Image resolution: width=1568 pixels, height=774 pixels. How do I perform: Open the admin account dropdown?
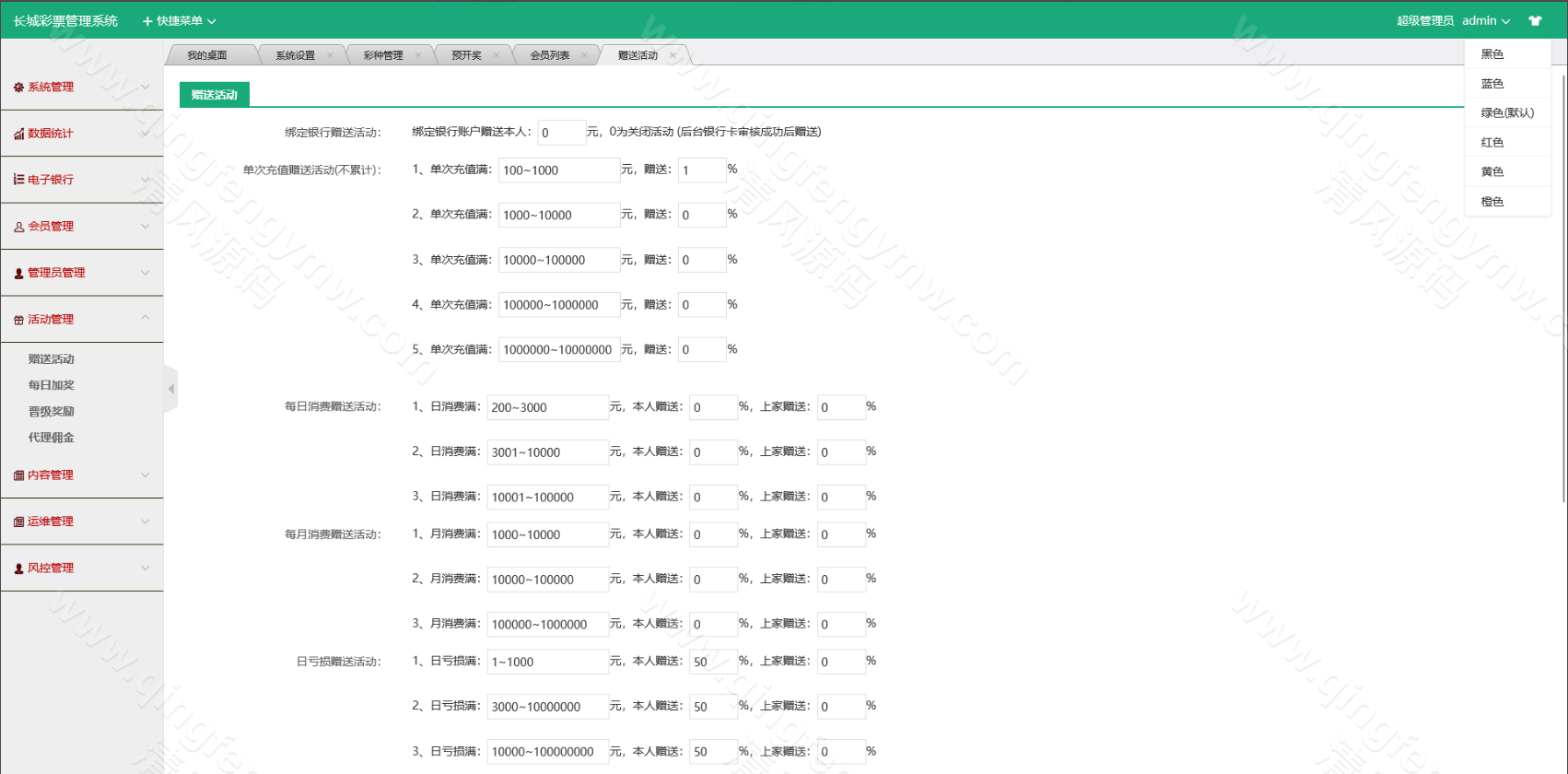point(1485,20)
